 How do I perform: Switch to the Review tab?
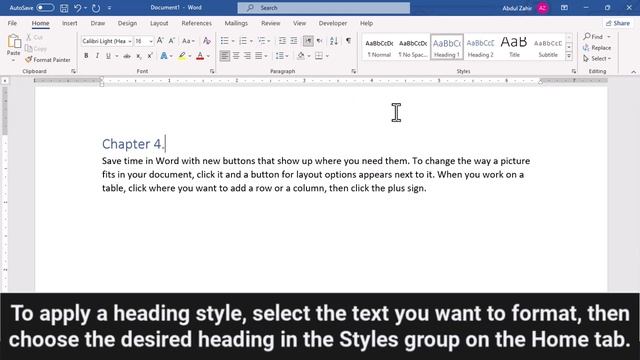pos(271,23)
